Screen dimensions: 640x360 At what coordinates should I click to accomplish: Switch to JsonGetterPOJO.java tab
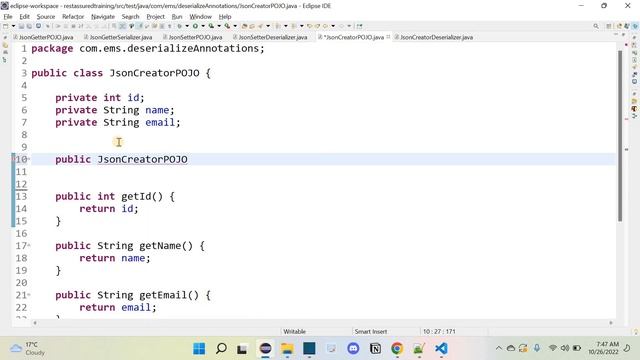43,37
